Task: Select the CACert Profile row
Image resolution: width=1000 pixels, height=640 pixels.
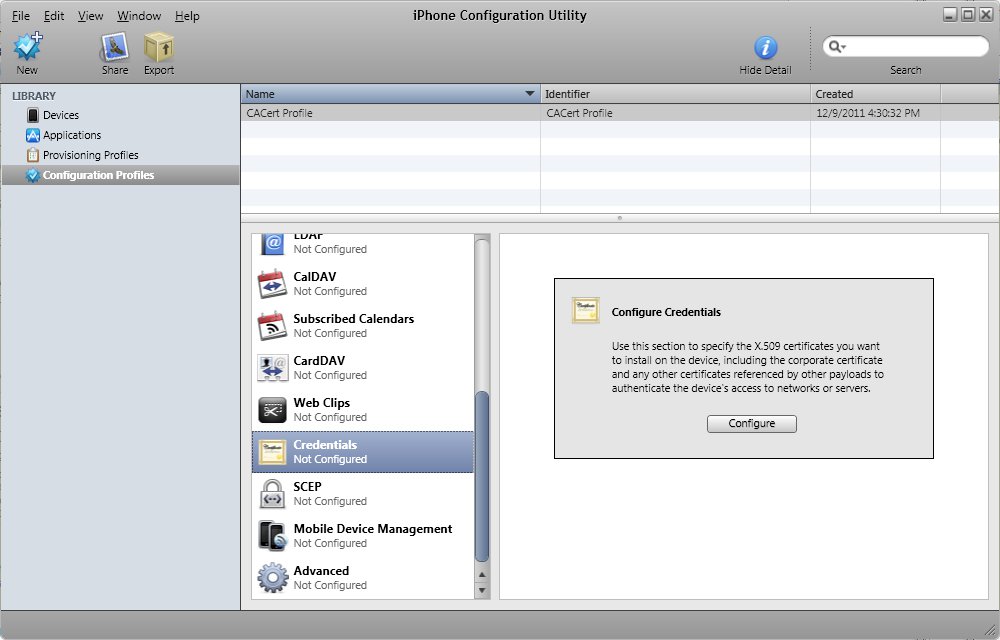Action: point(390,113)
